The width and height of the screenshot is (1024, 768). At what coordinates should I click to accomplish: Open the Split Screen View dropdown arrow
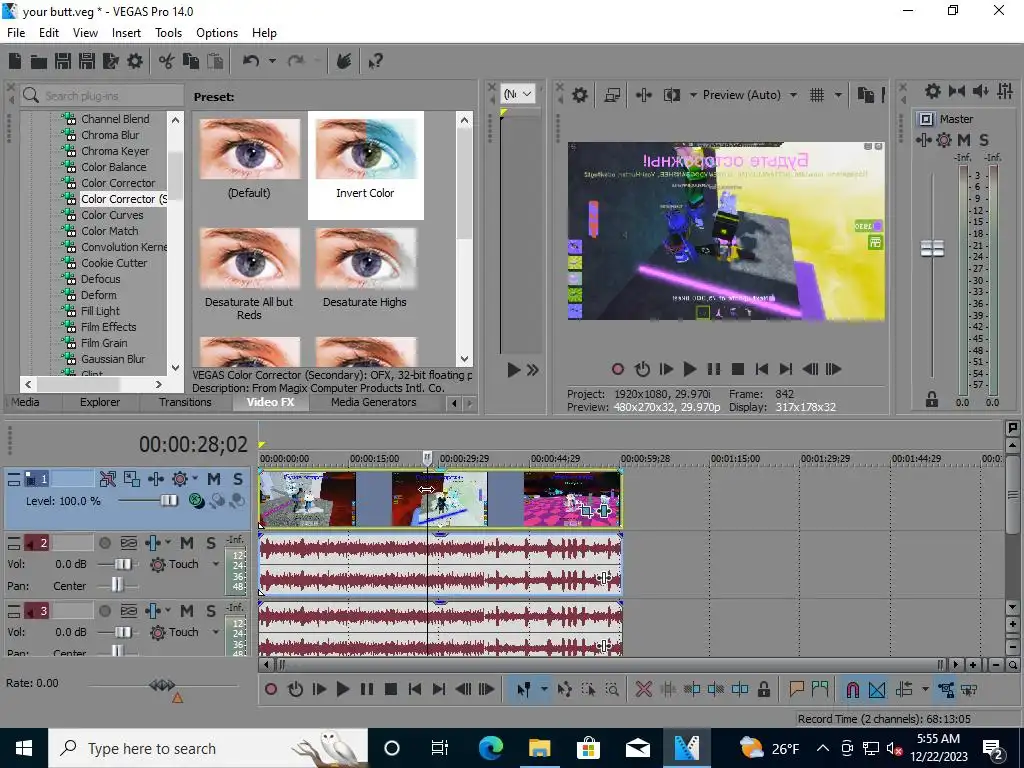click(693, 95)
